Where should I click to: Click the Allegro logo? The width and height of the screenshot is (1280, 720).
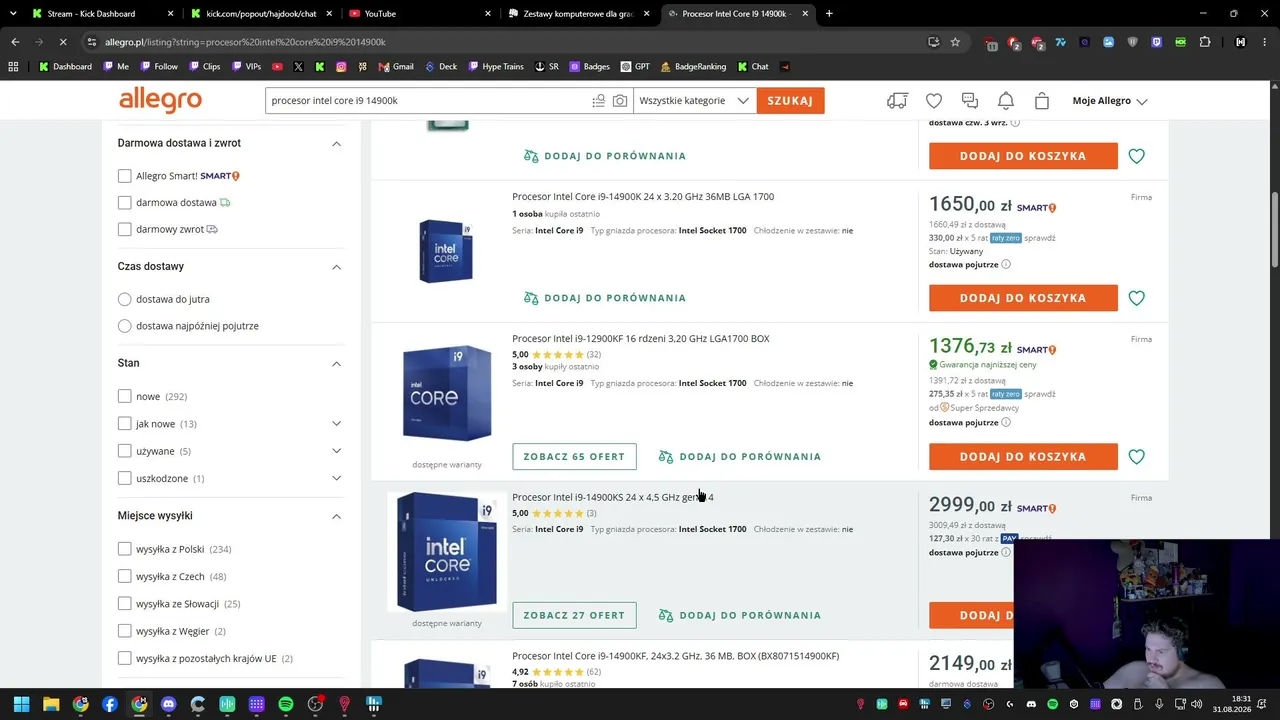pos(160,100)
